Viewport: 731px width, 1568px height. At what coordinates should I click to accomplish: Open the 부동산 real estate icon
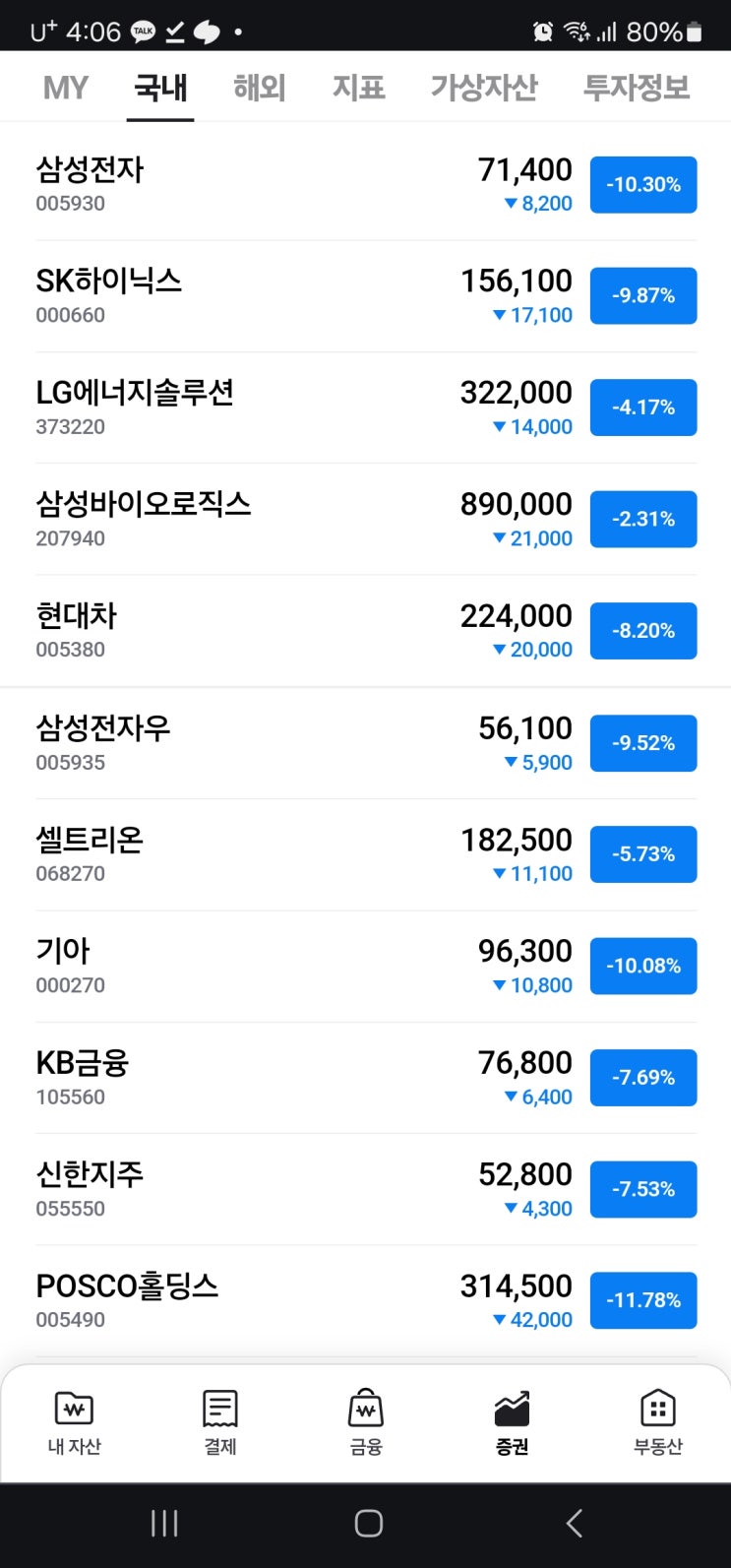click(657, 1410)
